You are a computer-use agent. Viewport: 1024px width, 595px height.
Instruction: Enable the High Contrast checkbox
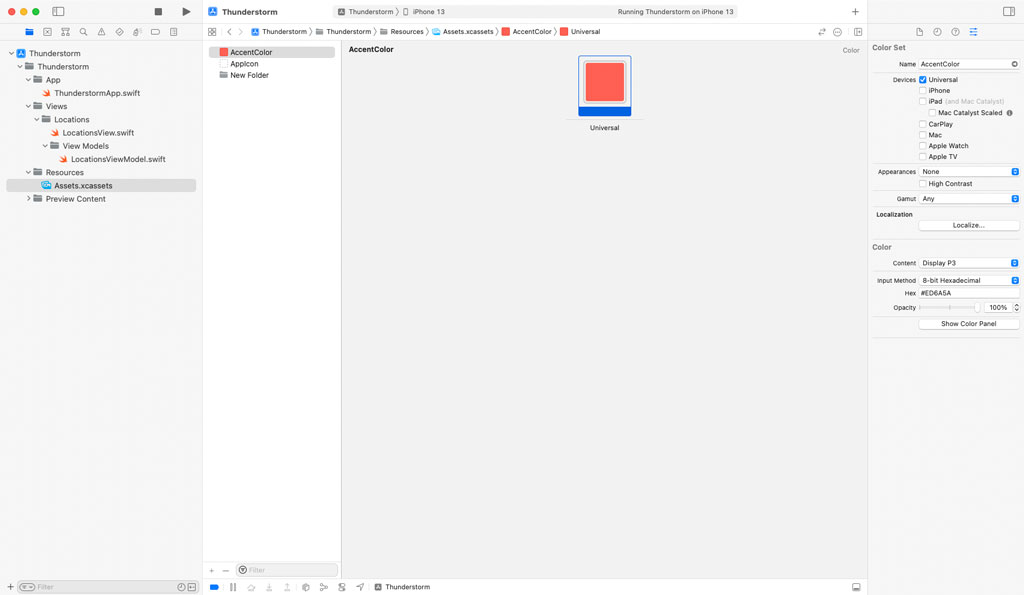click(x=923, y=184)
